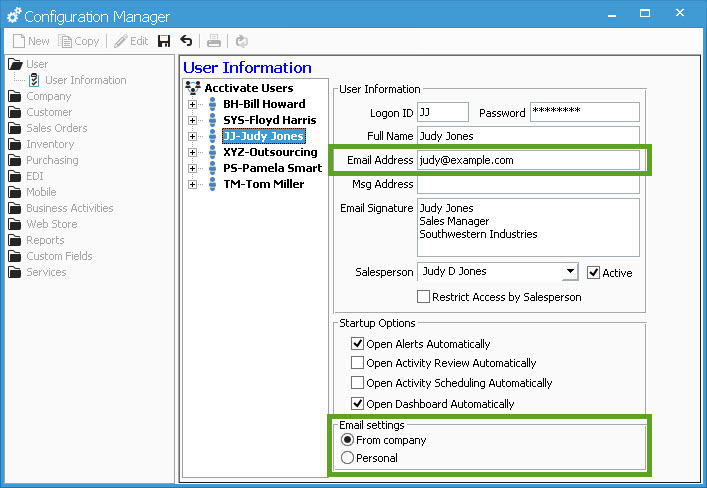Open the Business Activities folder
This screenshot has width=707, height=488.
[x=61, y=208]
